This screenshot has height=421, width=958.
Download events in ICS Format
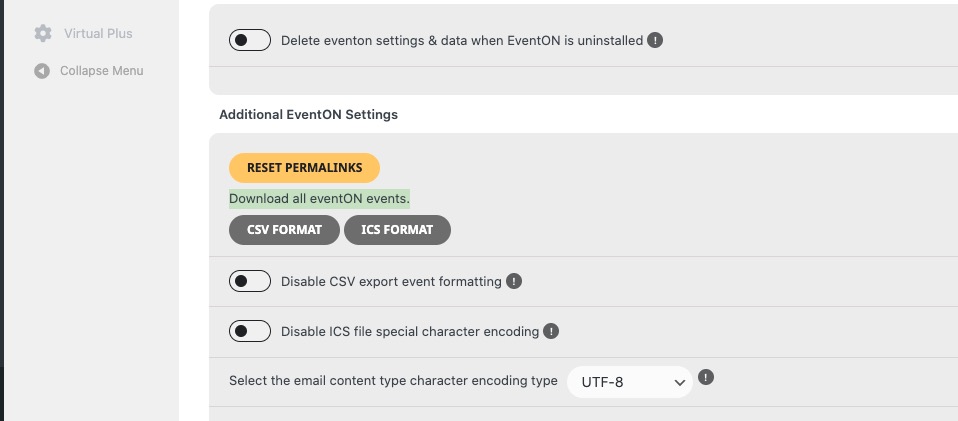397,230
